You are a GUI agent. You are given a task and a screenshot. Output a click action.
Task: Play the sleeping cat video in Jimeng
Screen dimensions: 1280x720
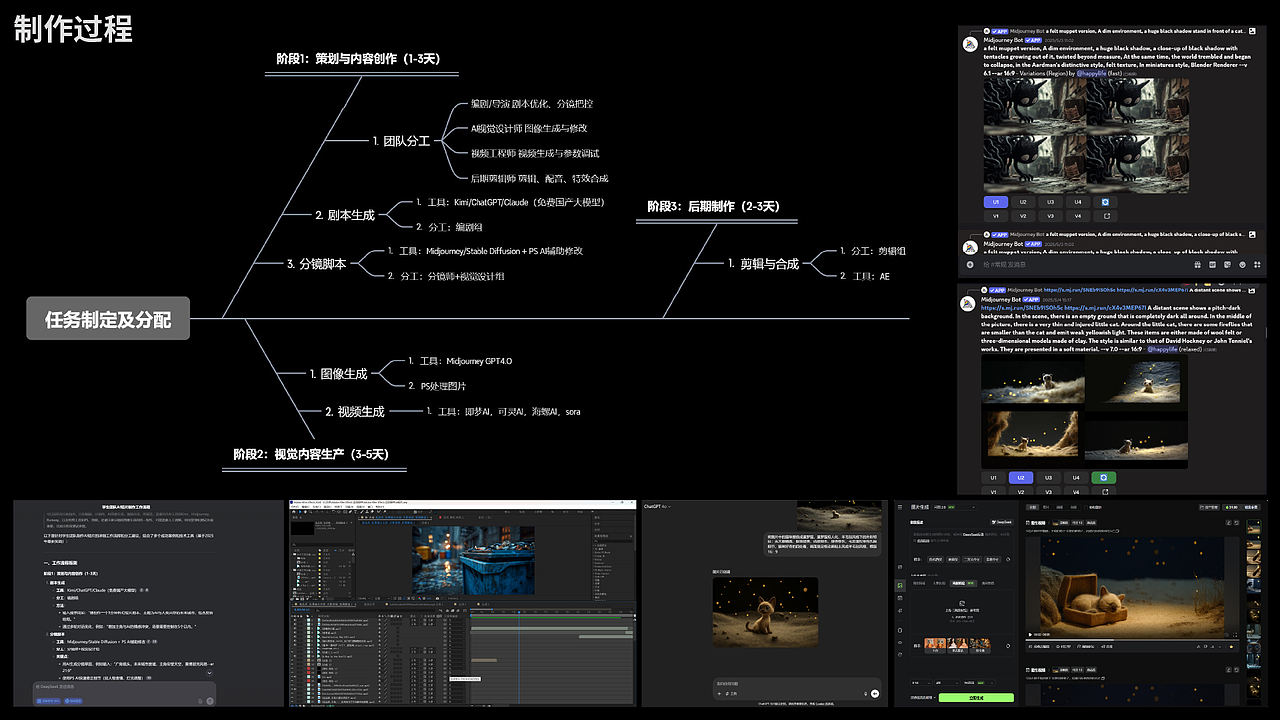[x=1031, y=635]
